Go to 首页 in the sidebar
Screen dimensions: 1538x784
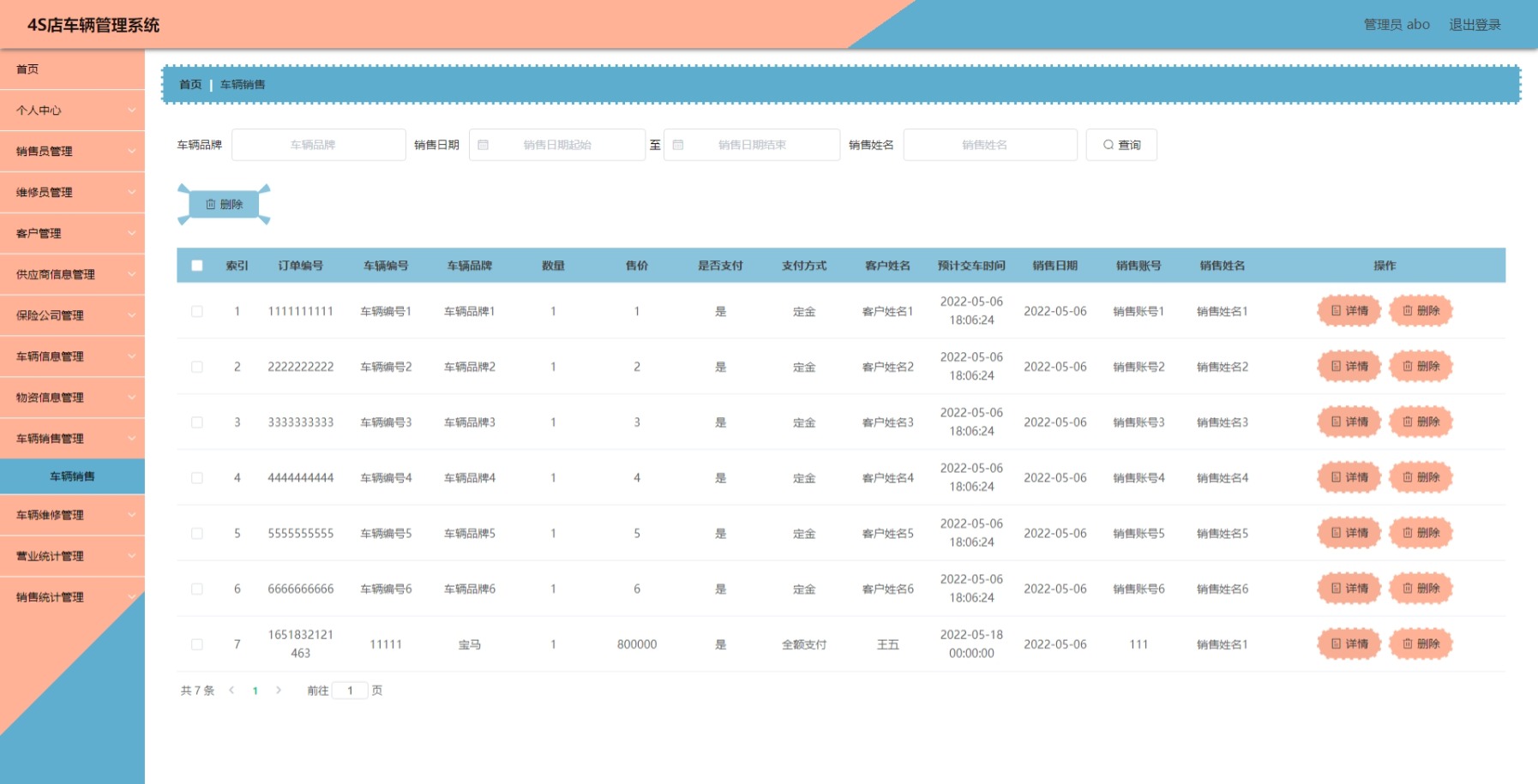[72, 69]
